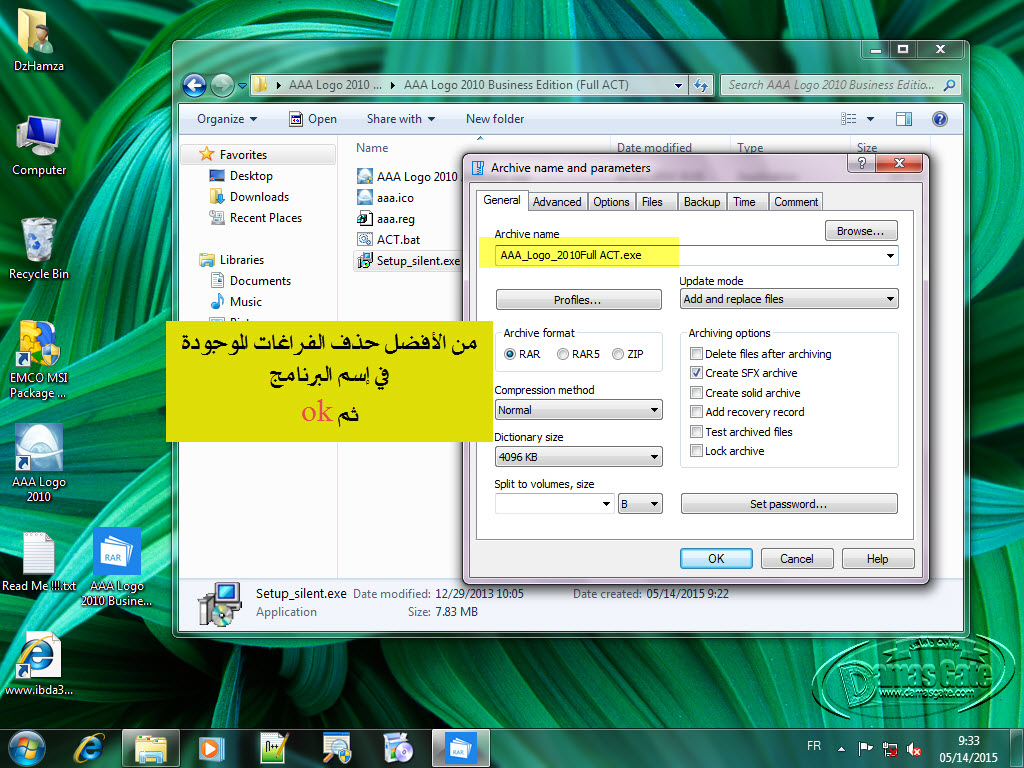Expand the Archive name history dropdown
The height and width of the screenshot is (768, 1024).
click(x=890, y=255)
